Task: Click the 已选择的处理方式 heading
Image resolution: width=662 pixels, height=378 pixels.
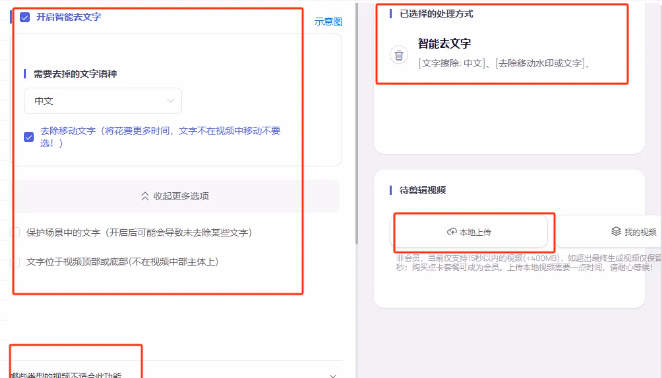Action: (x=437, y=14)
